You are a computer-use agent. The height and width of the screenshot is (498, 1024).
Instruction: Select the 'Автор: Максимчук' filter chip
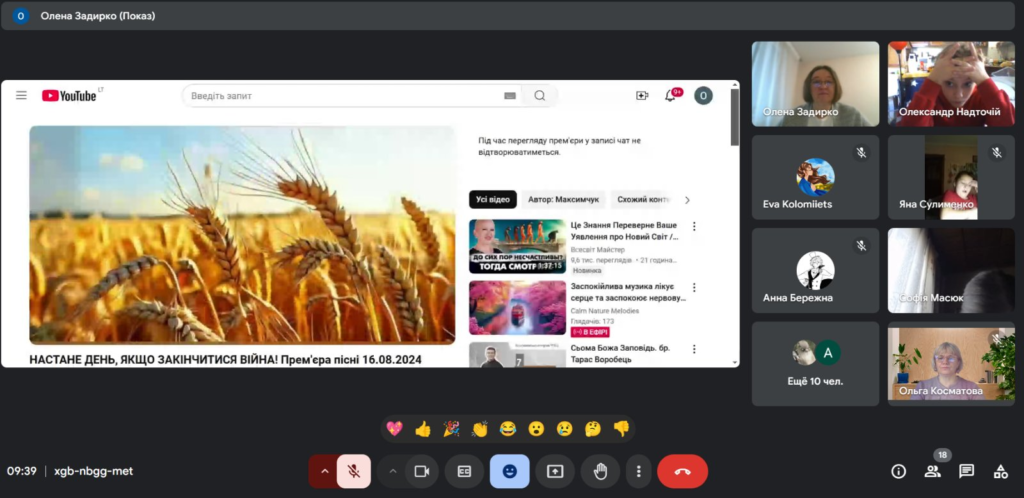pos(562,200)
